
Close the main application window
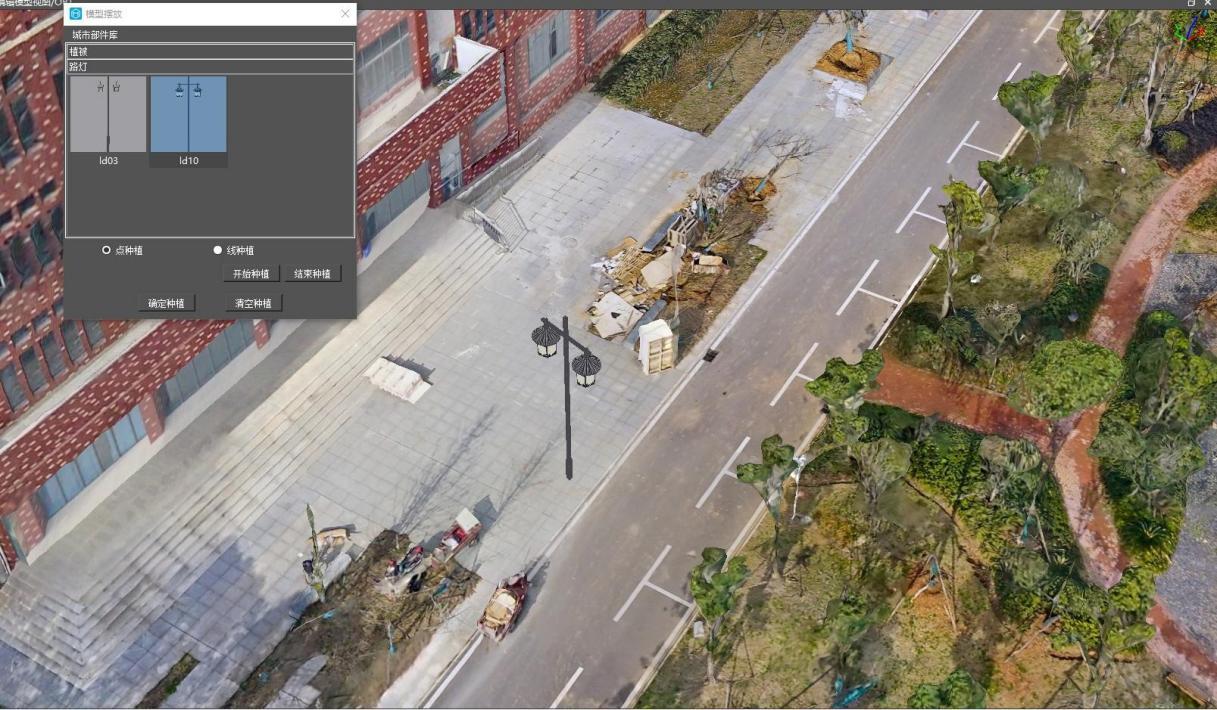1208,4
